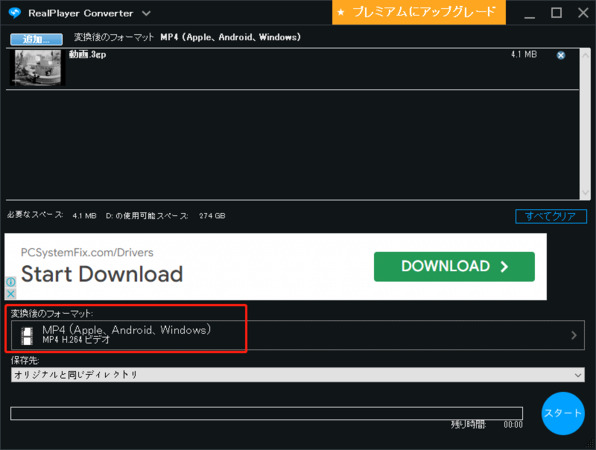Image resolution: width=596 pixels, height=450 pixels.
Task: Click the プレミアムにアップグレード banner
Action: click(x=419, y=12)
